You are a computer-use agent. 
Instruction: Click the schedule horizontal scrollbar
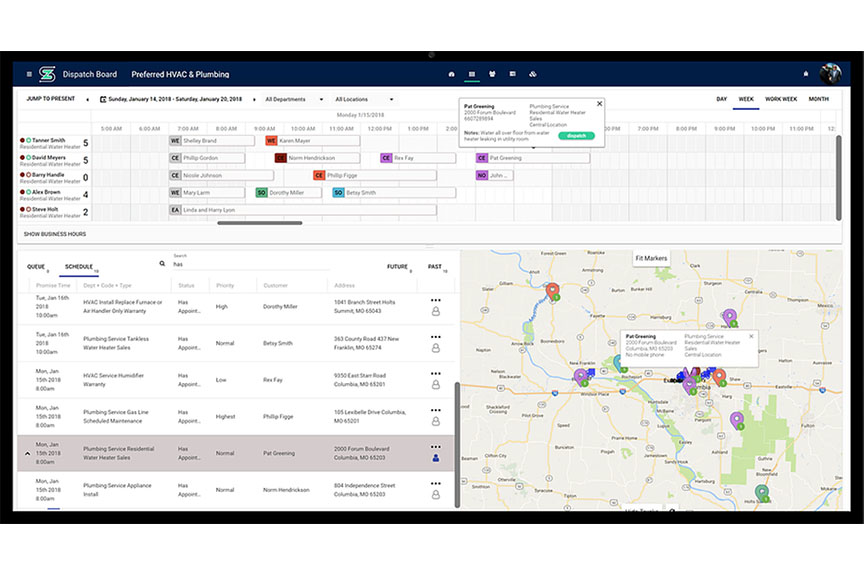click(x=259, y=223)
